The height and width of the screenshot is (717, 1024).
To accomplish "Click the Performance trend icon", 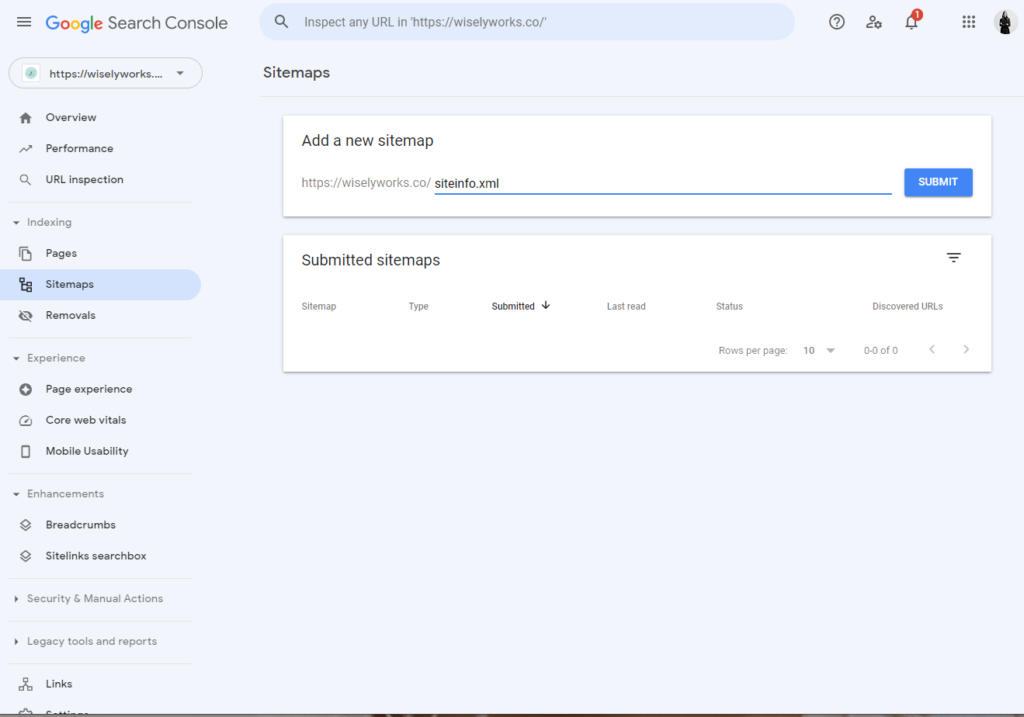I will pos(25,149).
